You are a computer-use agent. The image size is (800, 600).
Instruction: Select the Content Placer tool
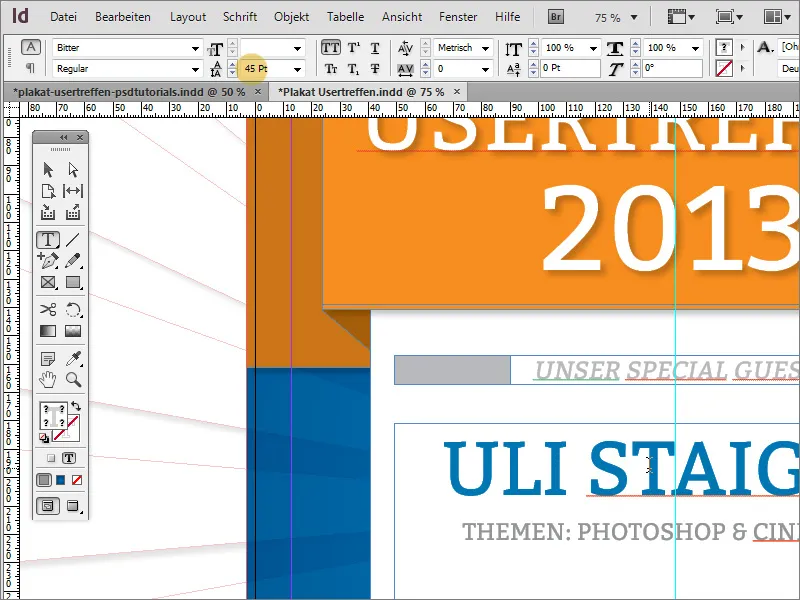point(73,212)
